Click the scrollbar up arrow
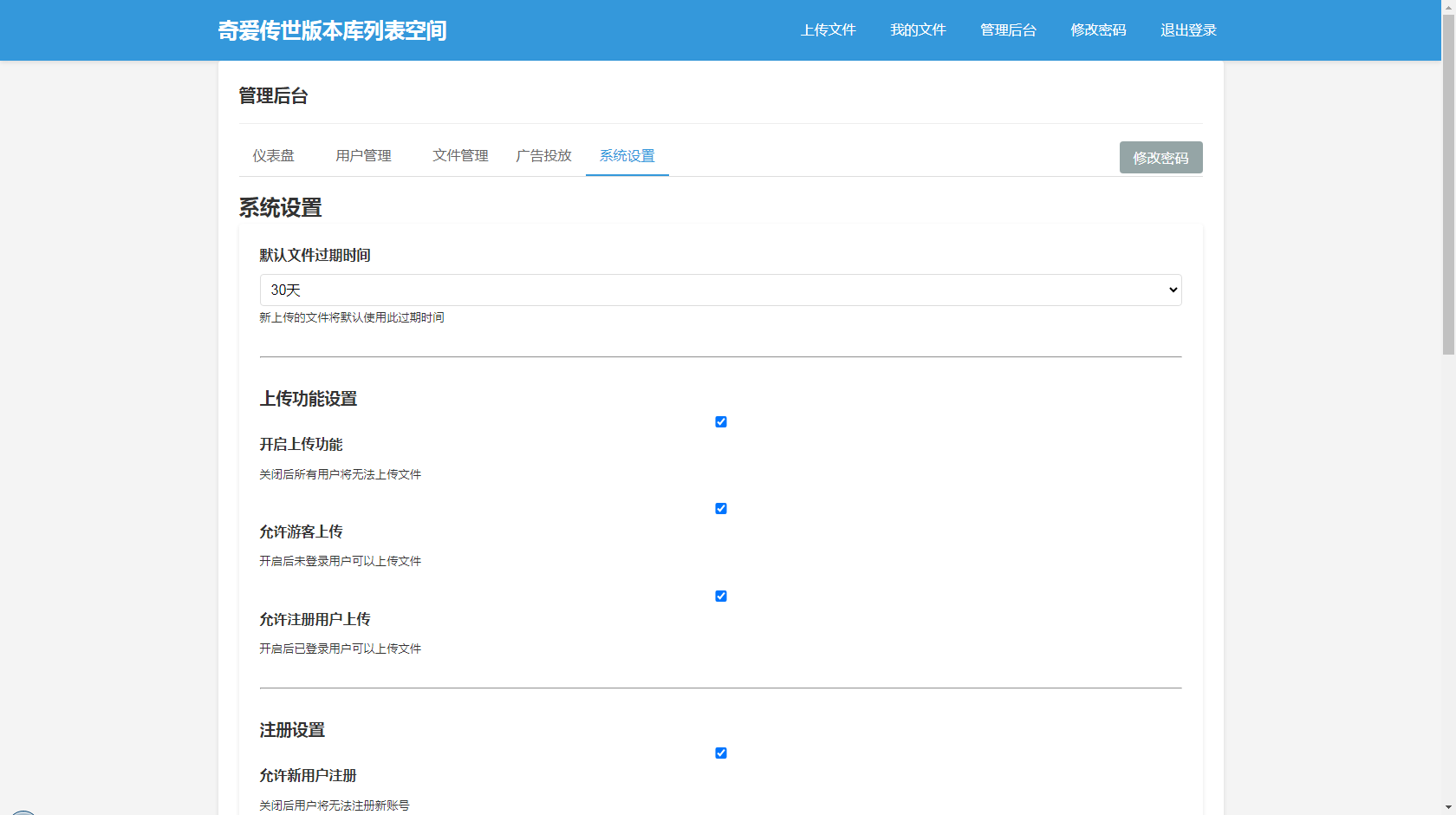Image resolution: width=1456 pixels, height=815 pixels. [1448, 6]
